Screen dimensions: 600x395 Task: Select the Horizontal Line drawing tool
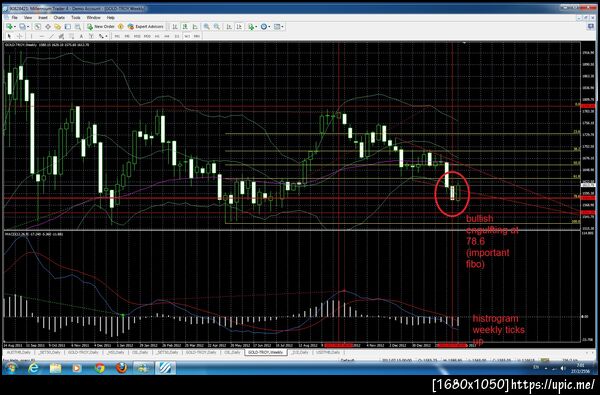pyautogui.click(x=42, y=36)
